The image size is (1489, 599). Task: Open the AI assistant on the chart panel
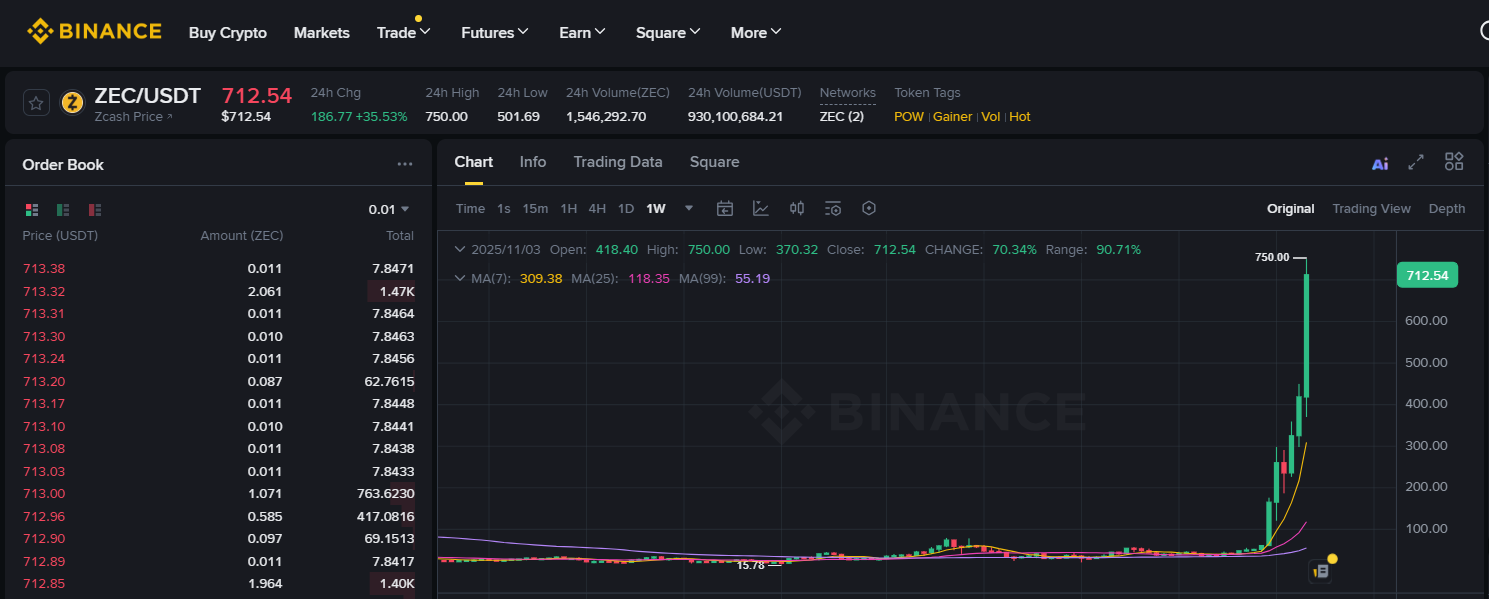point(1379,162)
